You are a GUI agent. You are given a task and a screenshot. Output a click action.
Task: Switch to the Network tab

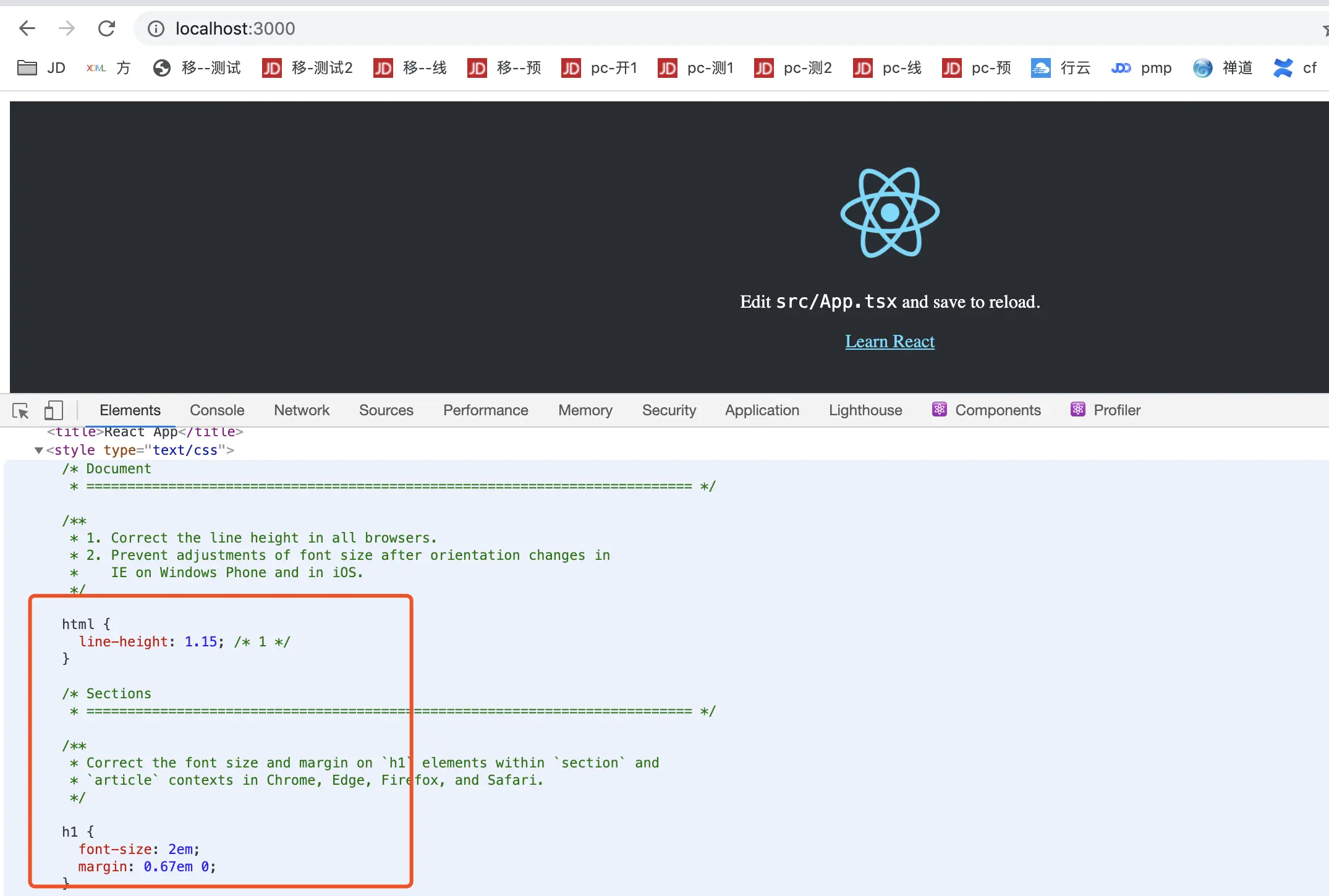click(302, 410)
